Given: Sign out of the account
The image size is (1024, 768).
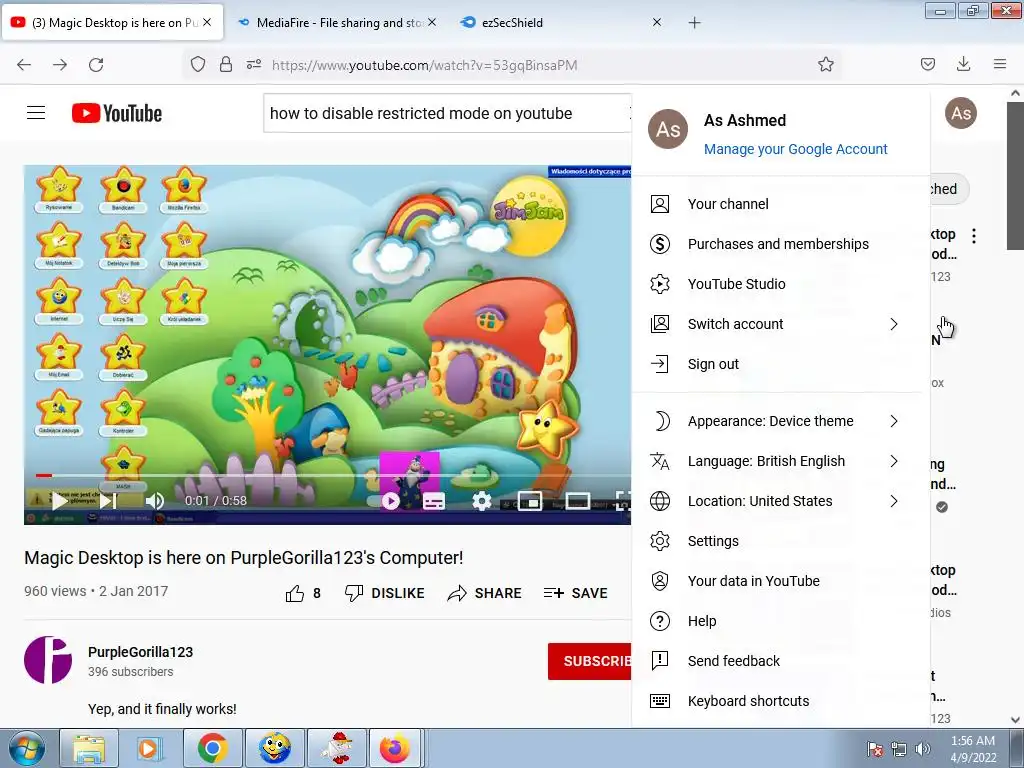Looking at the screenshot, I should coord(781,364).
